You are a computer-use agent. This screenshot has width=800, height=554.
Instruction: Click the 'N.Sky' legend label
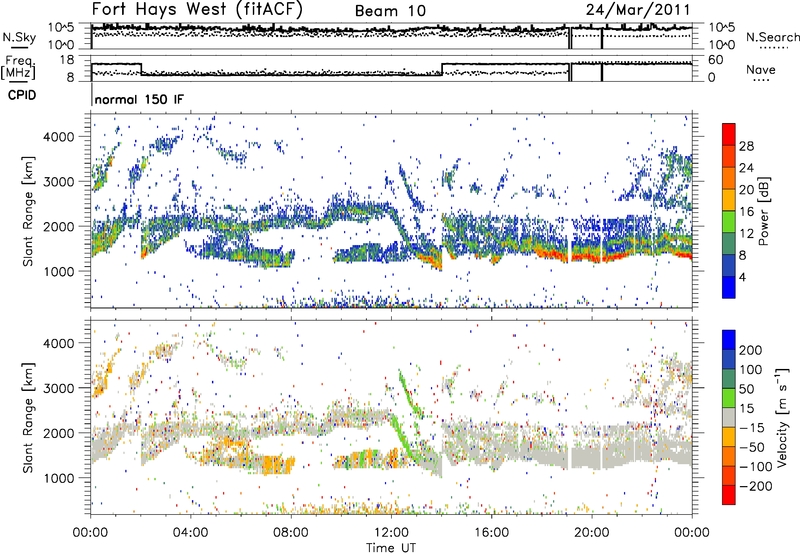[x=19, y=37]
